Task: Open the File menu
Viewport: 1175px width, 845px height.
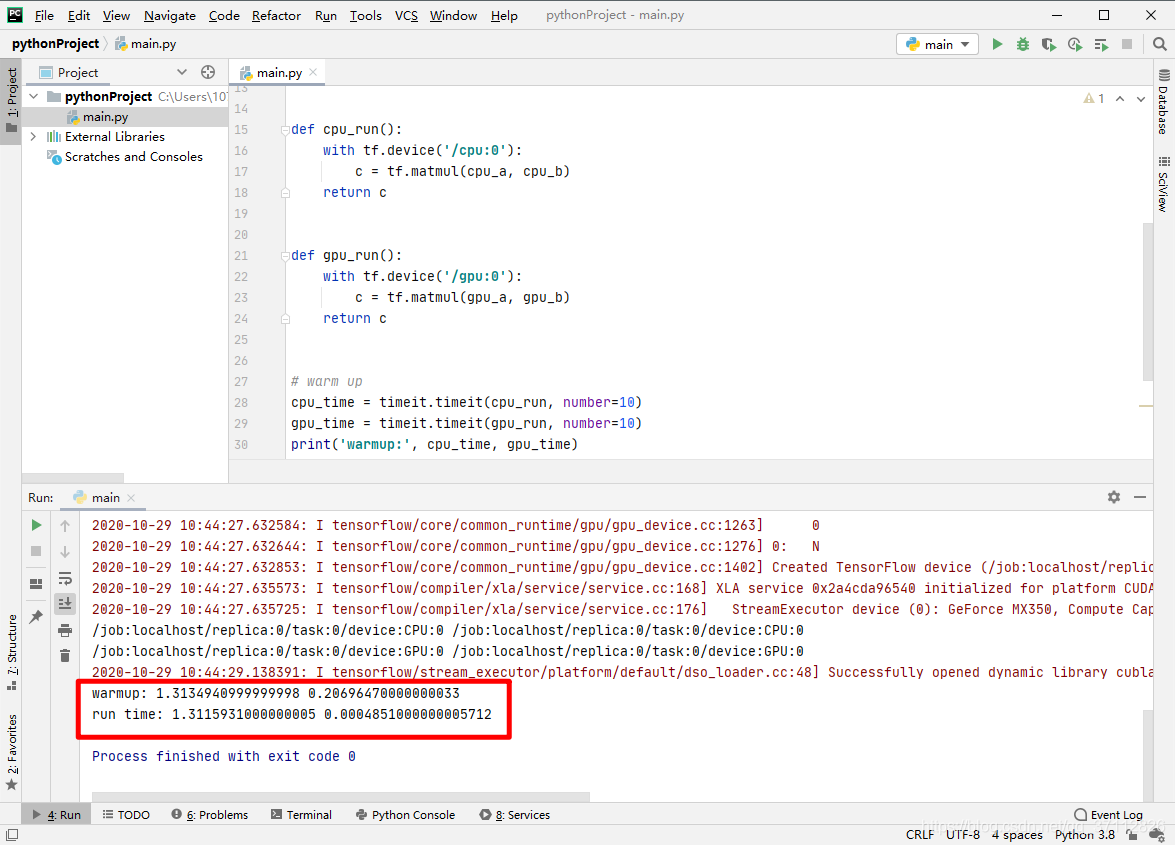Action: point(44,15)
